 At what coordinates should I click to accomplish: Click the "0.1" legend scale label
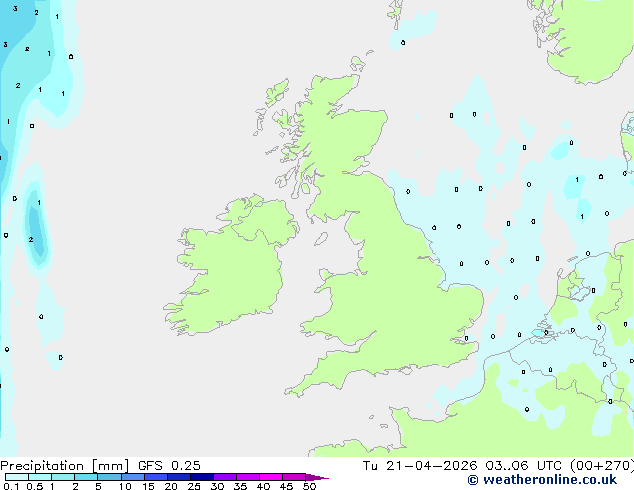pyautogui.click(x=11, y=486)
